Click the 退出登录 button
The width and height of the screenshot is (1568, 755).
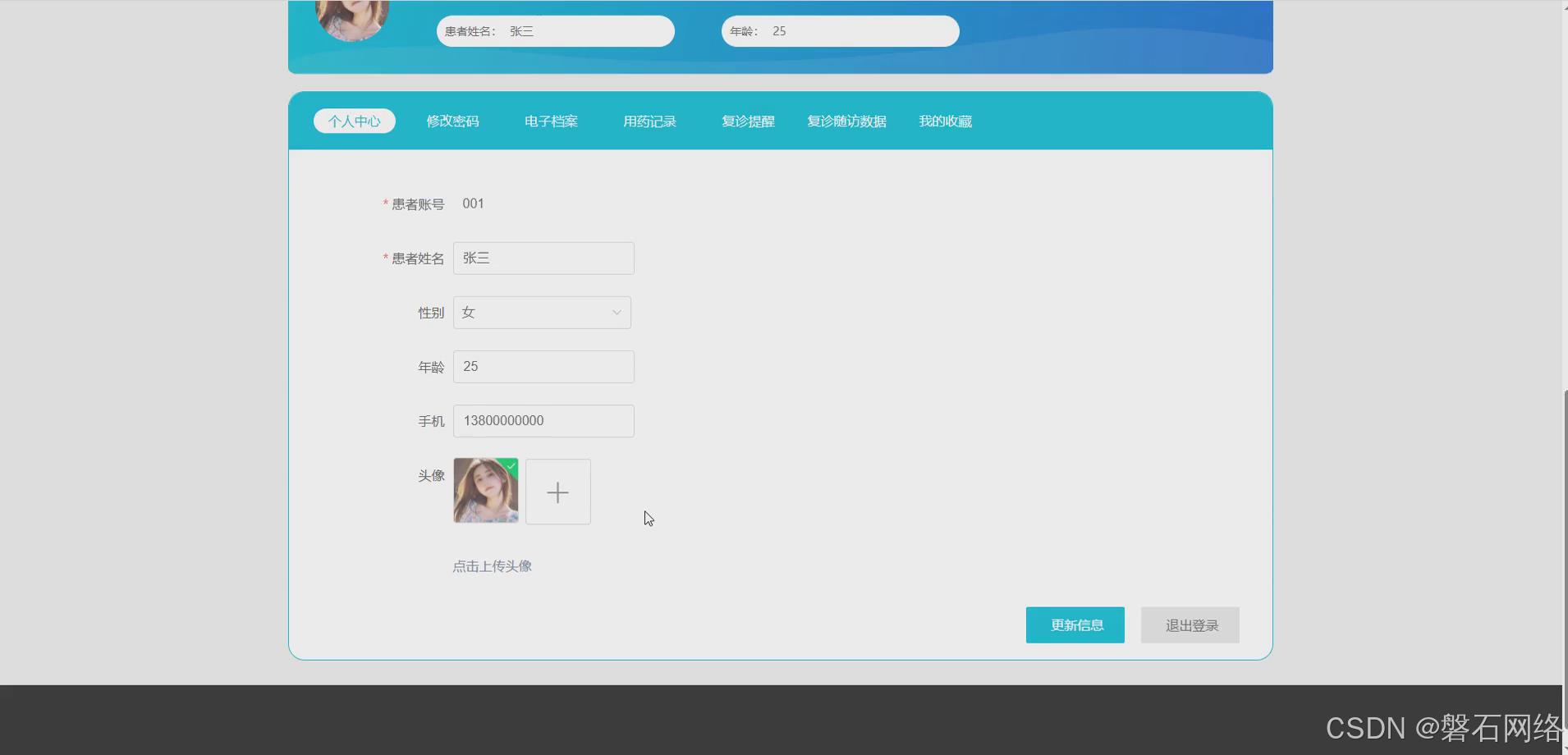1189,625
